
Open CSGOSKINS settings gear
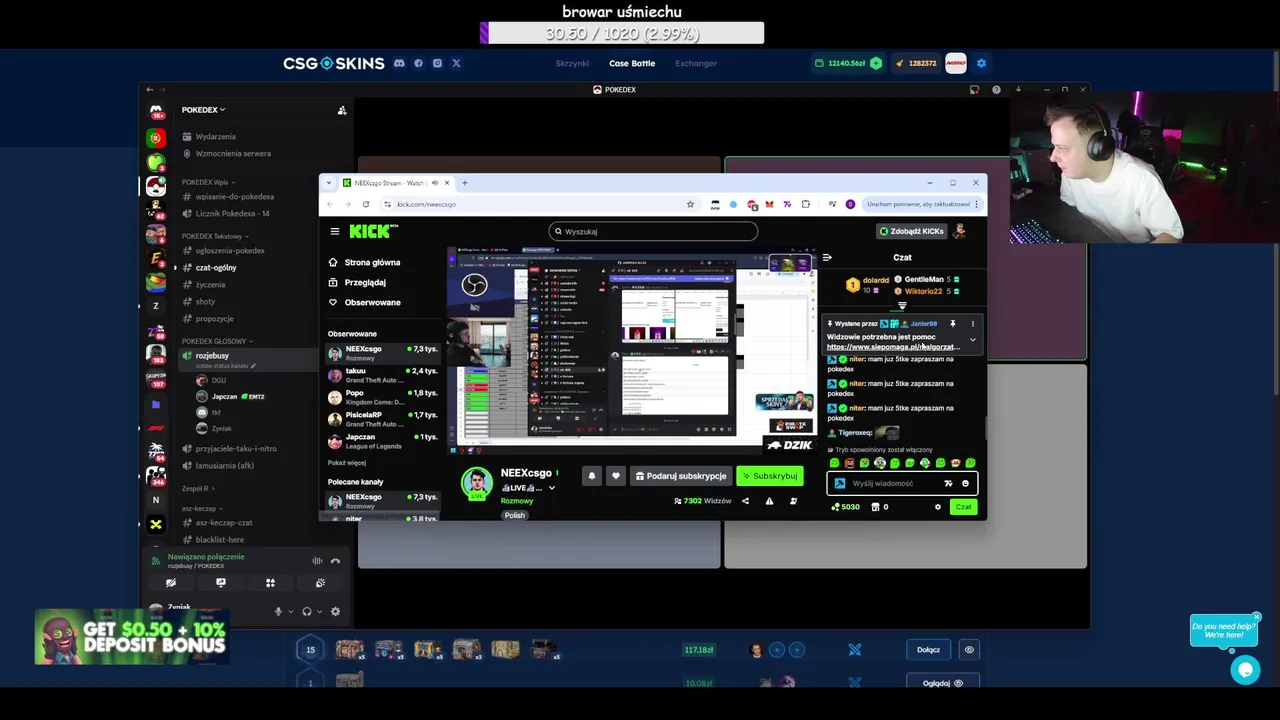point(981,63)
